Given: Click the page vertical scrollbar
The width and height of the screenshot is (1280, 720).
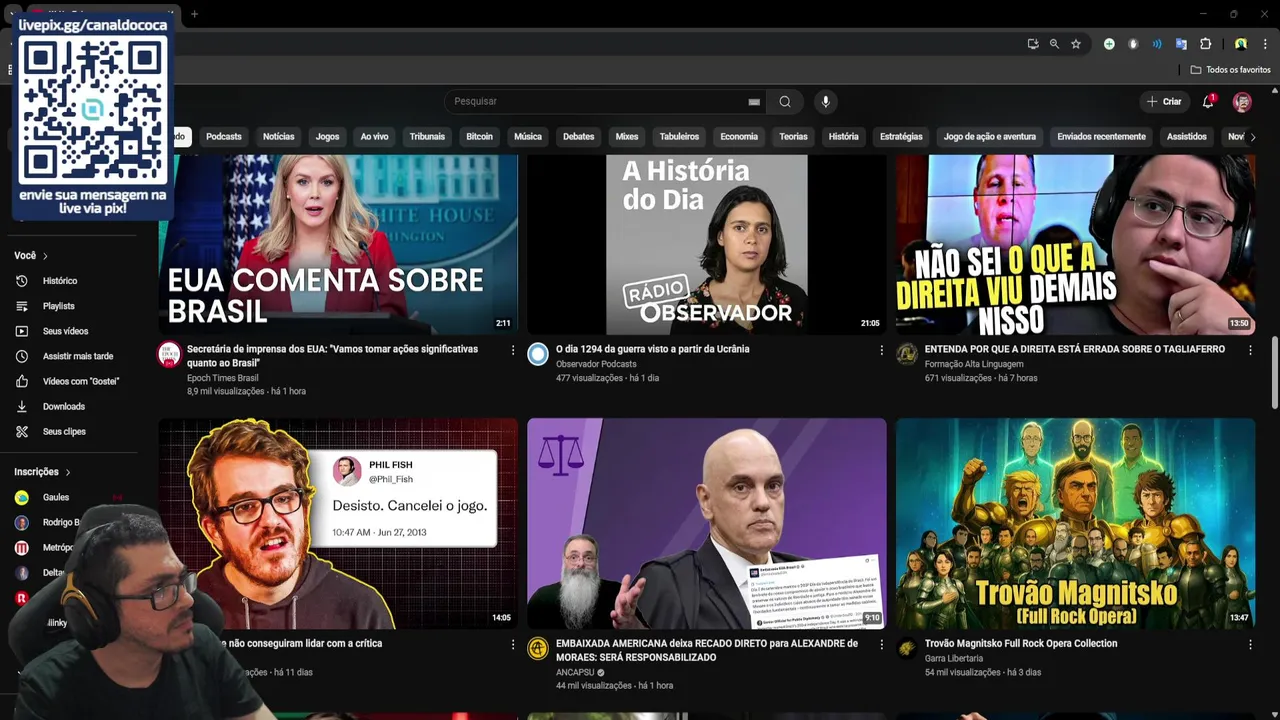Looking at the screenshot, I should tap(1274, 372).
